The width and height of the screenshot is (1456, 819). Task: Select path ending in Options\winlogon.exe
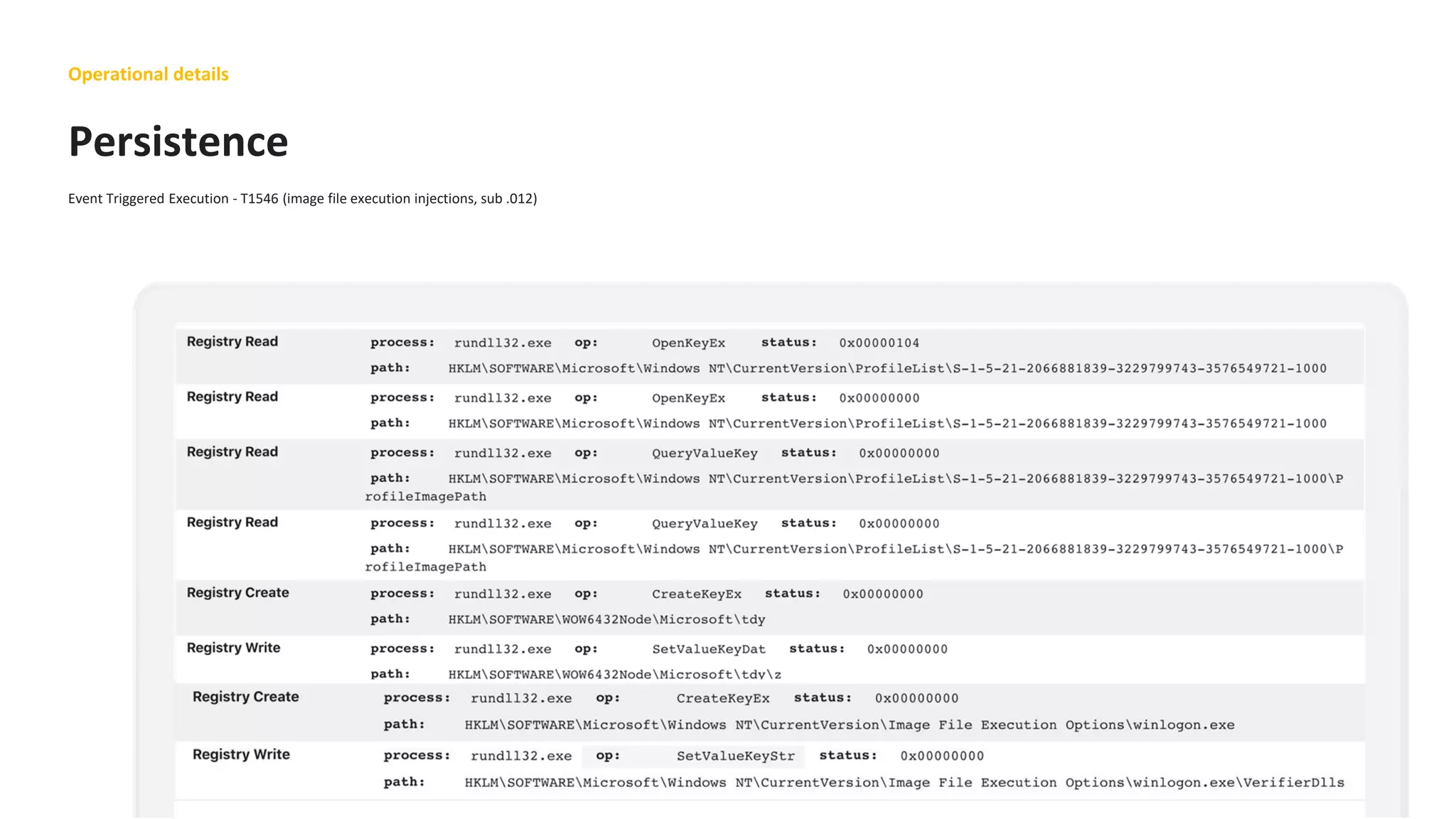pos(850,724)
